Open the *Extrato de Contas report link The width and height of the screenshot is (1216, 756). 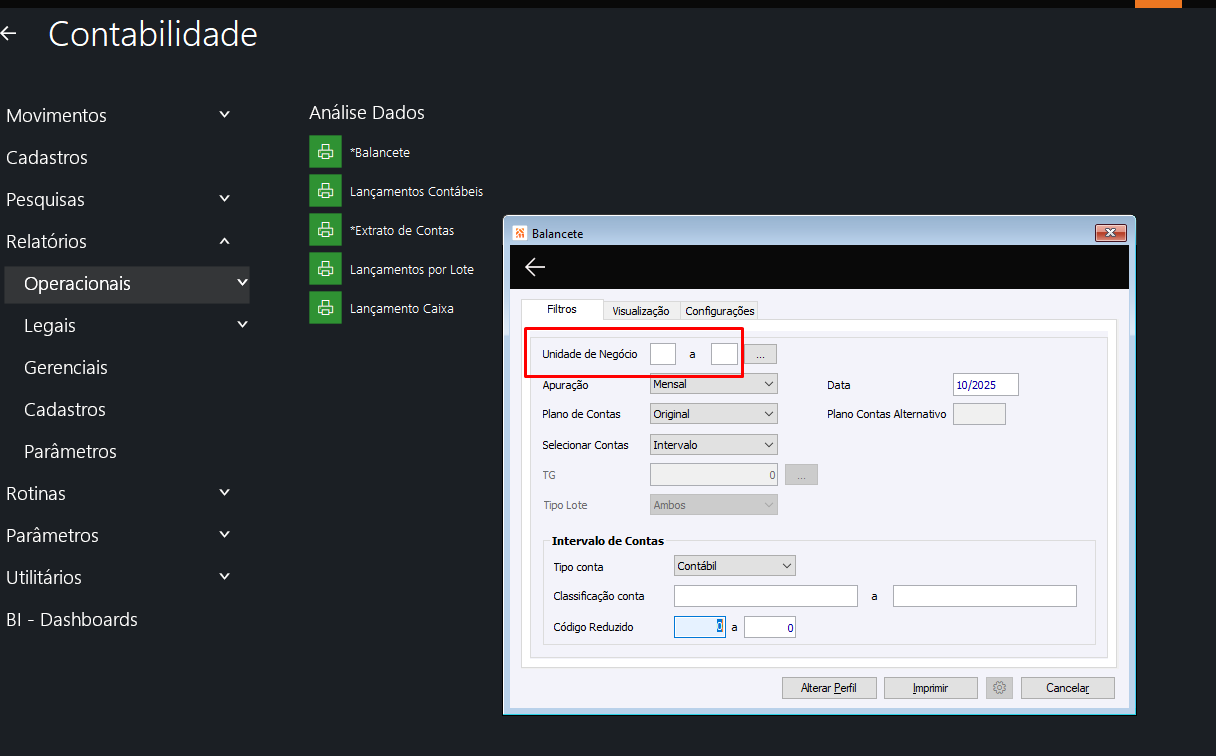pos(402,230)
